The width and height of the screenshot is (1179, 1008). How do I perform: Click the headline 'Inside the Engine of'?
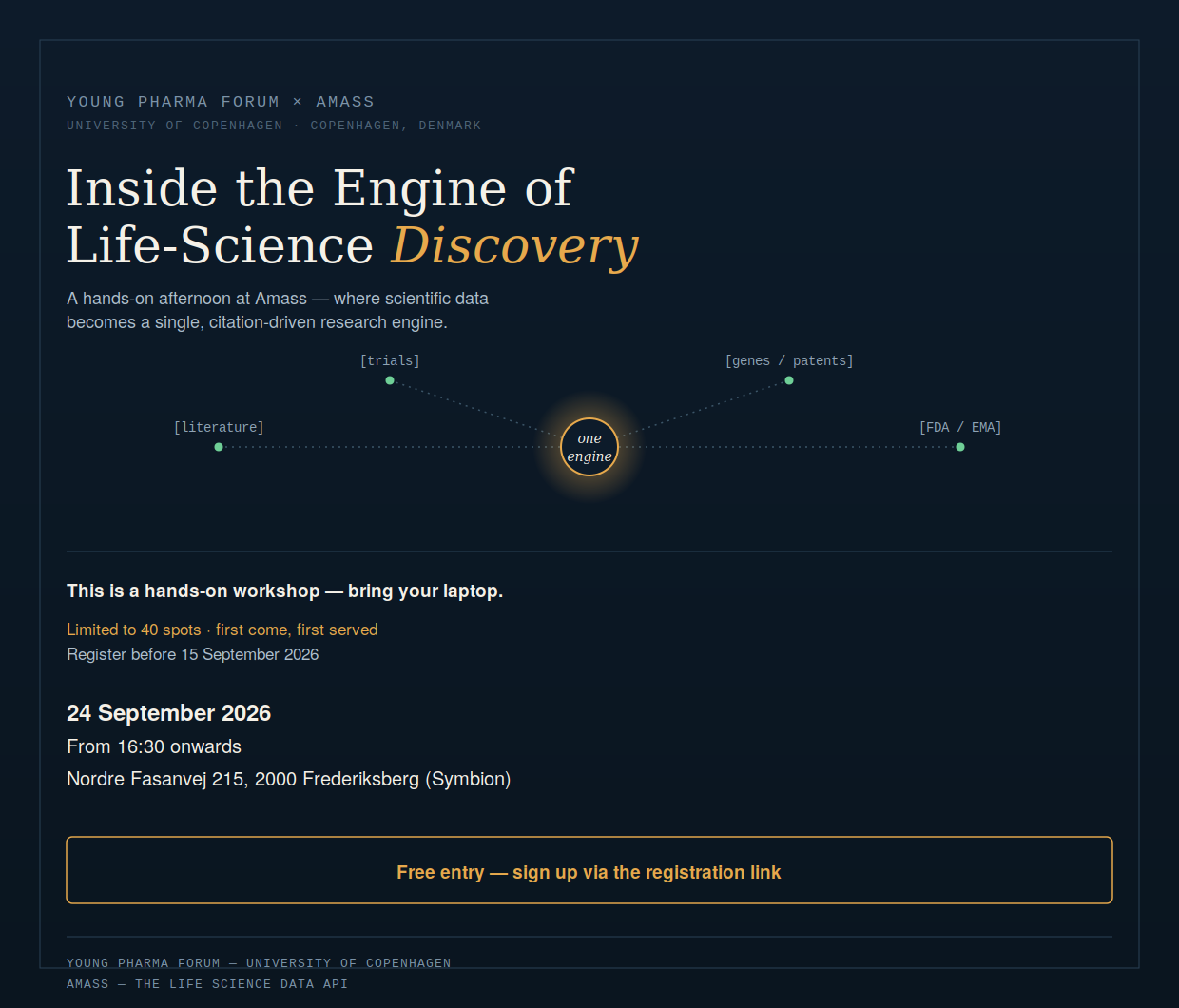pos(319,188)
